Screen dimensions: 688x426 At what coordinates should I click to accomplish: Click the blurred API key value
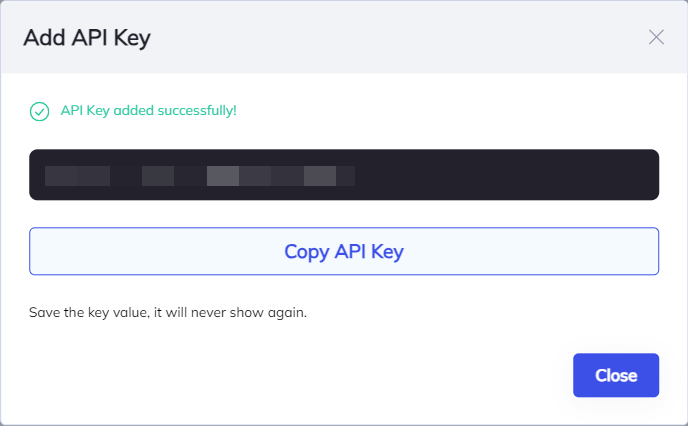[x=200, y=177]
